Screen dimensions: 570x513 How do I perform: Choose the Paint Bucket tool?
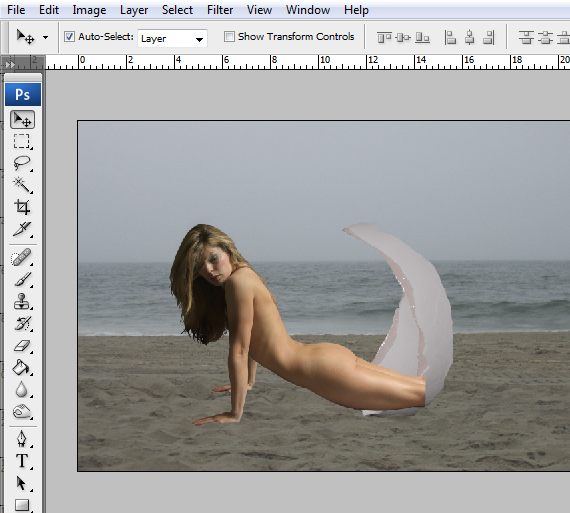coord(22,367)
